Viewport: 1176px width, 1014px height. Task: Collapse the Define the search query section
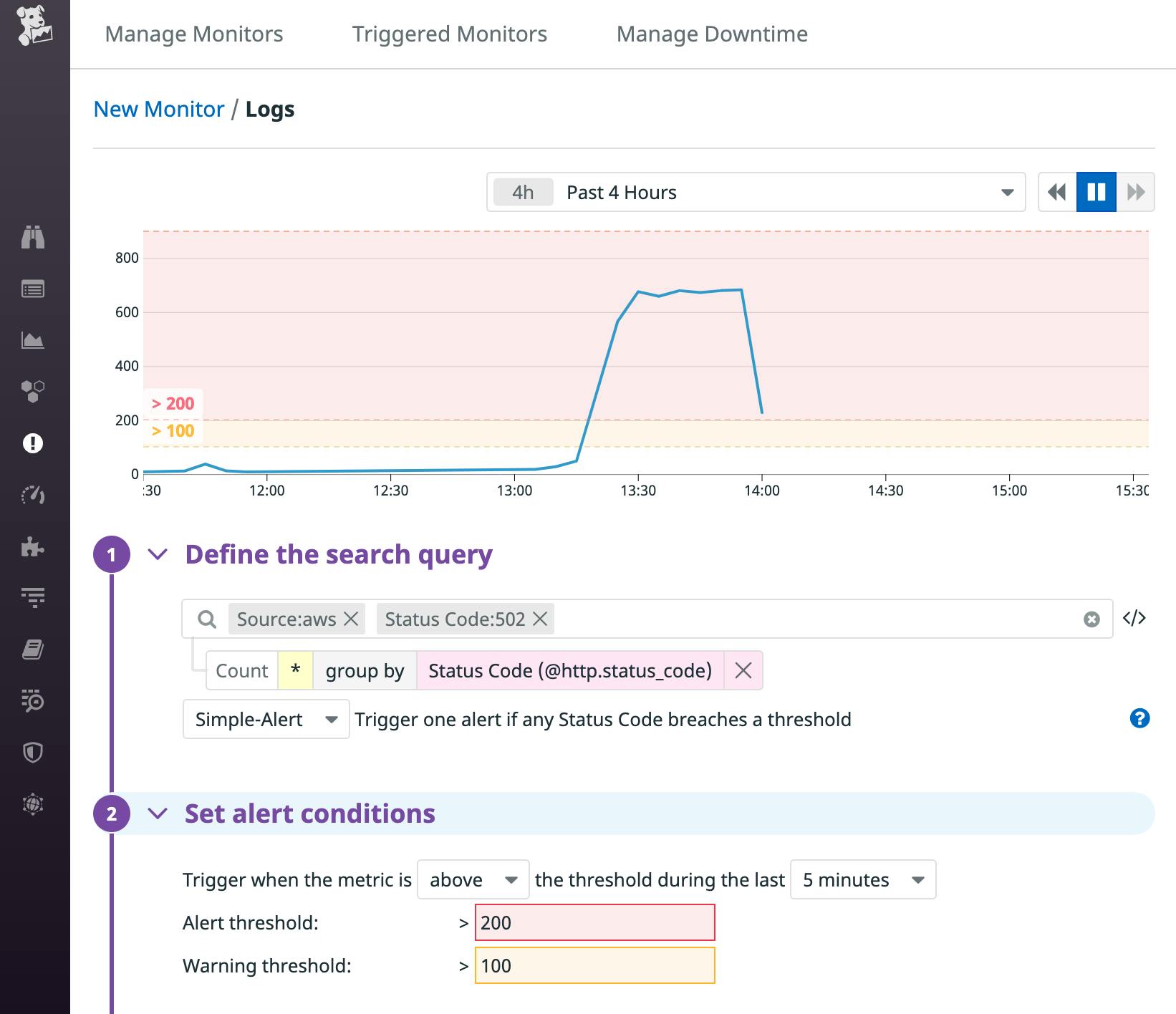[x=158, y=554]
